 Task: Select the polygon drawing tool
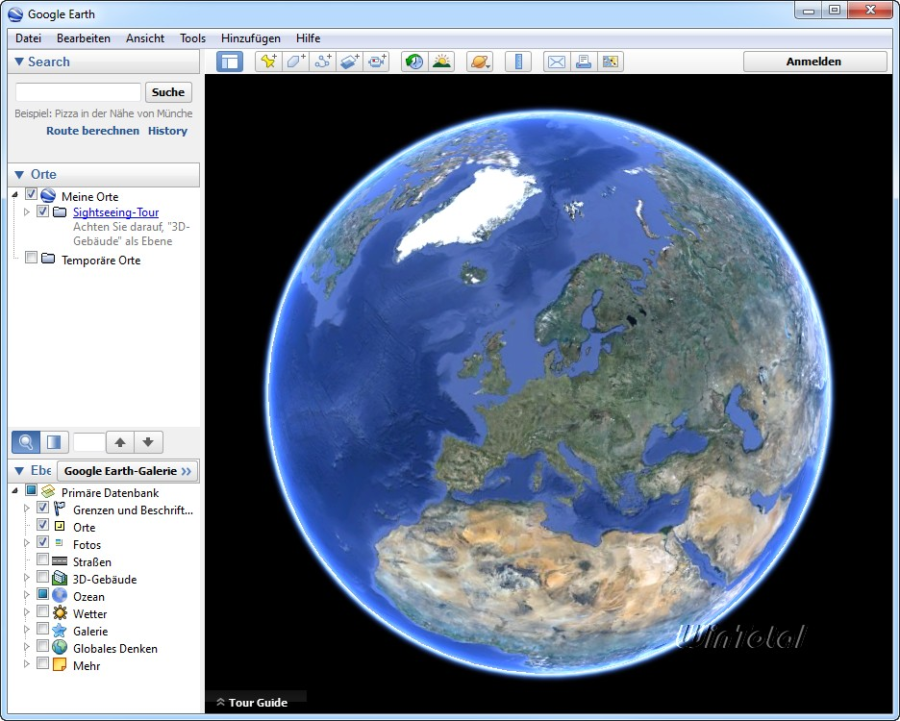click(295, 61)
